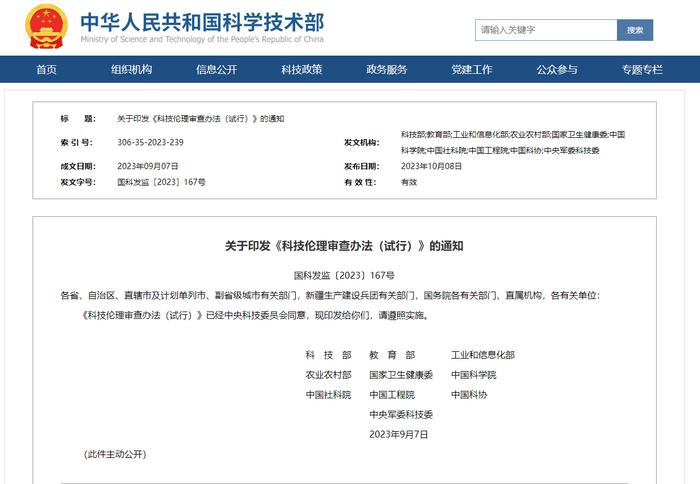
Task: Open the 组织机构 menu item
Action: click(132, 70)
